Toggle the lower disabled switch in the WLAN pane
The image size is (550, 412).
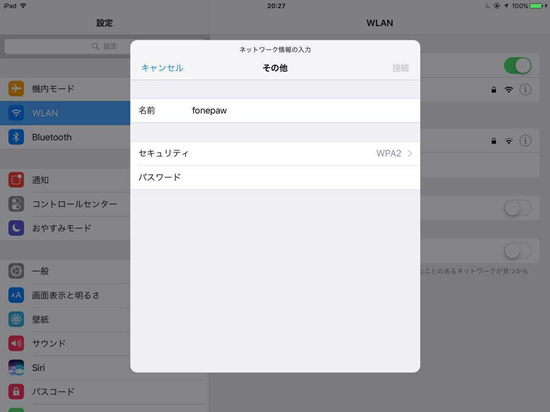517,251
